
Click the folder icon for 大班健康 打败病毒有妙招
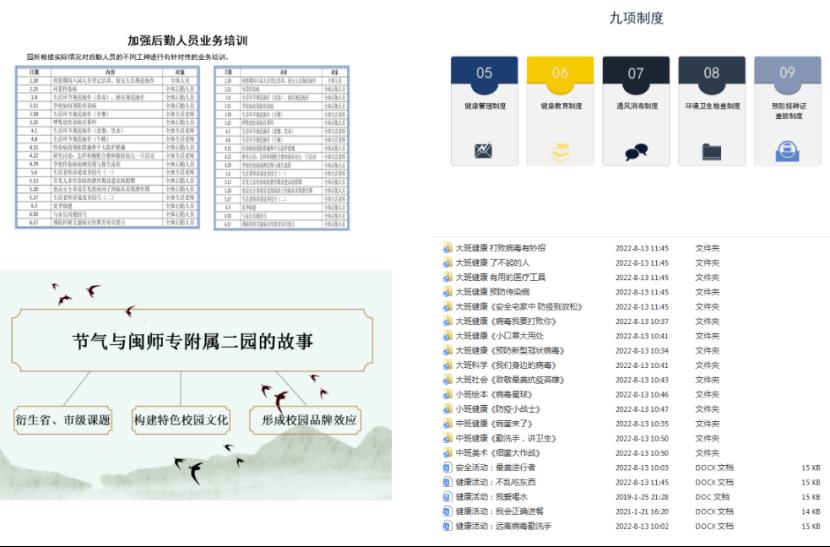[x=448, y=248]
